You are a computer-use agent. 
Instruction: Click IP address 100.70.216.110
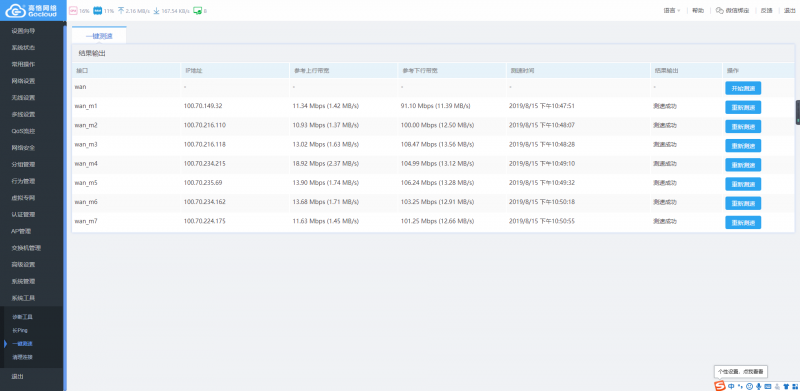[205, 125]
